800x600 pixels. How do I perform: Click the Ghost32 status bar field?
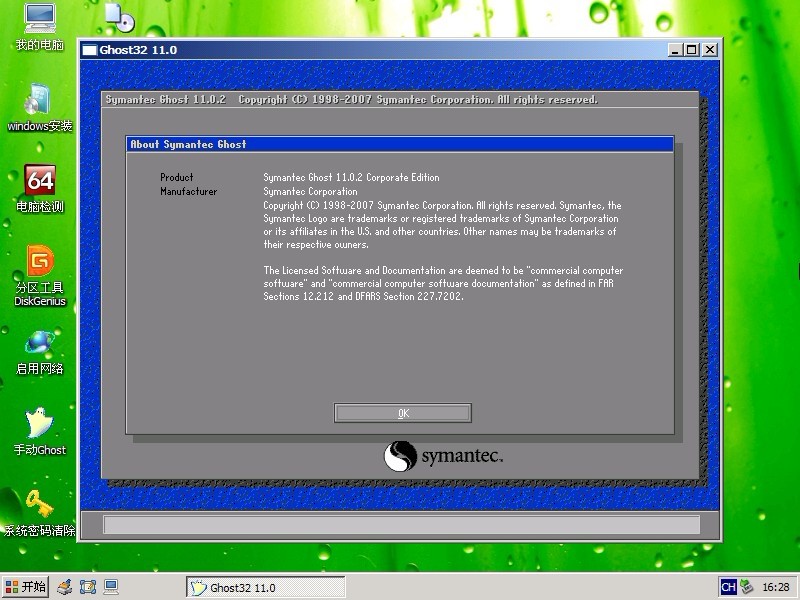401,524
